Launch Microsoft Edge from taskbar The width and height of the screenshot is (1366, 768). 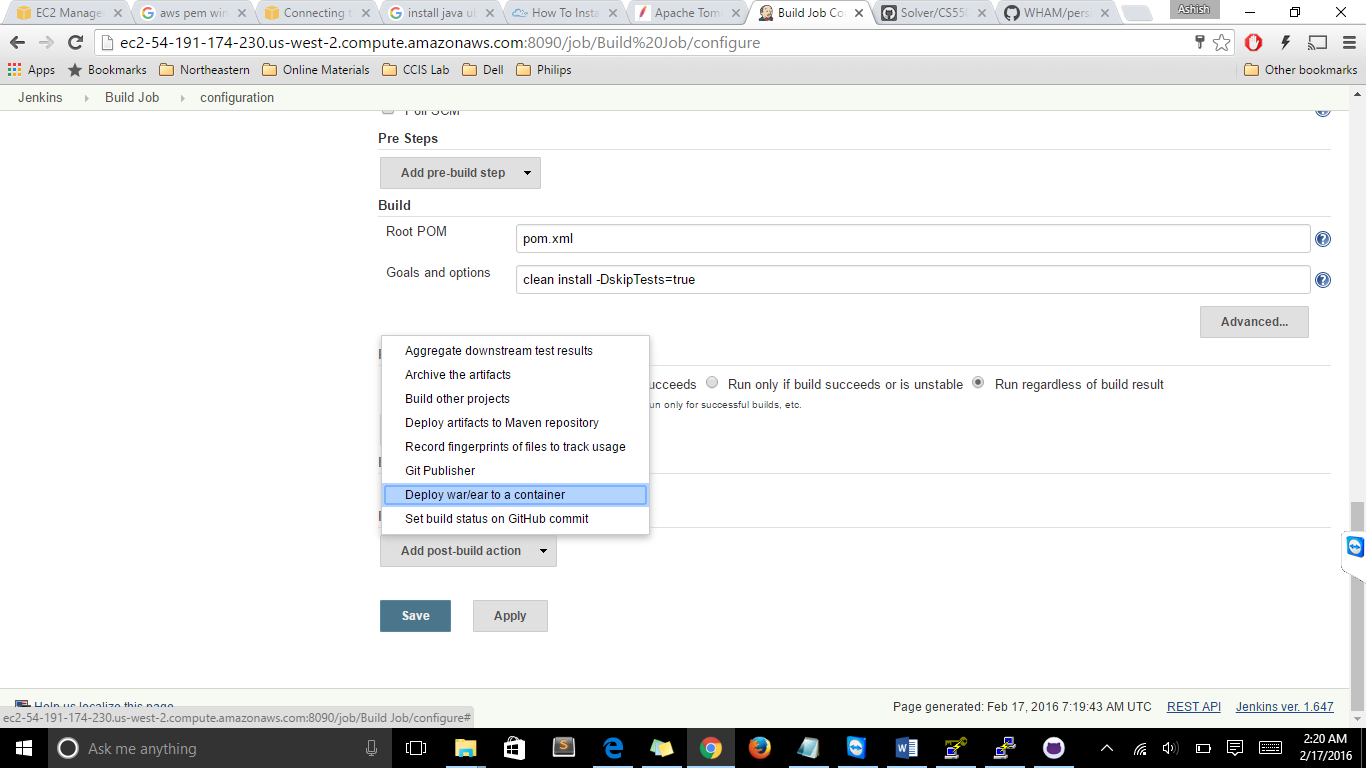coord(613,748)
